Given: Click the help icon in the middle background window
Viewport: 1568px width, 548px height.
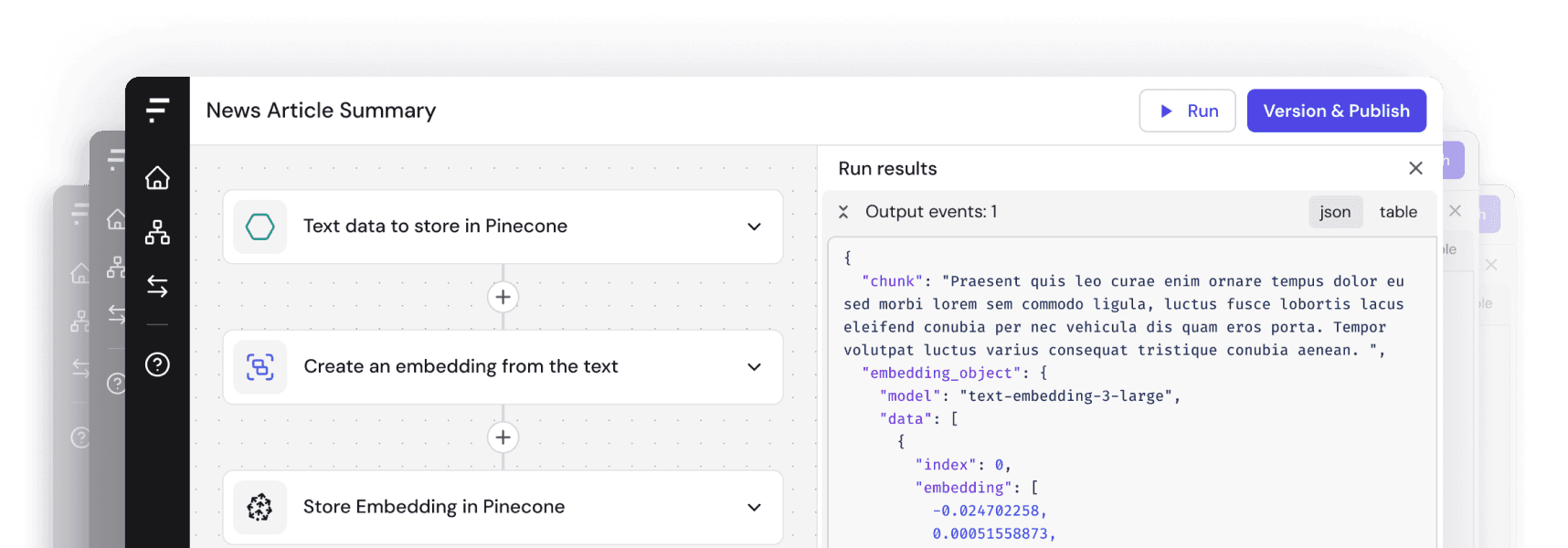Looking at the screenshot, I should [116, 384].
